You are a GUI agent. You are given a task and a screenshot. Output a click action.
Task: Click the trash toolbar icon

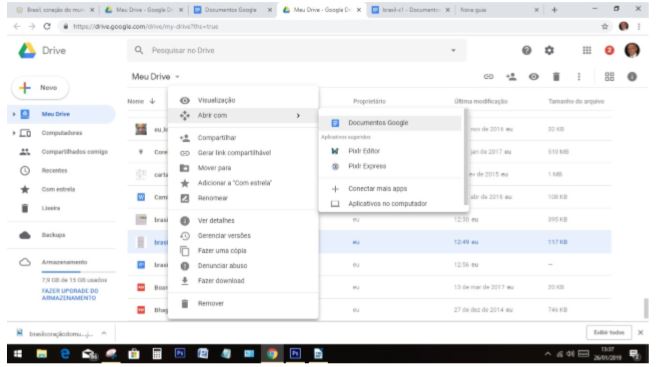556,77
